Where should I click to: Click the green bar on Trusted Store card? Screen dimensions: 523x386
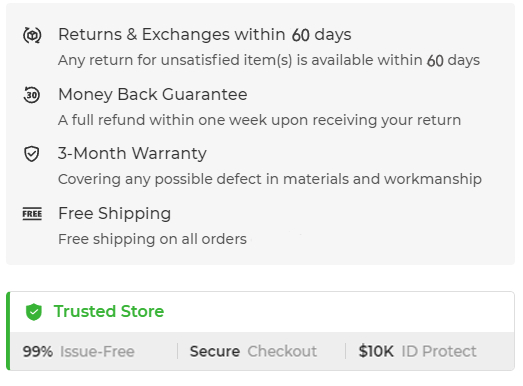(8, 331)
